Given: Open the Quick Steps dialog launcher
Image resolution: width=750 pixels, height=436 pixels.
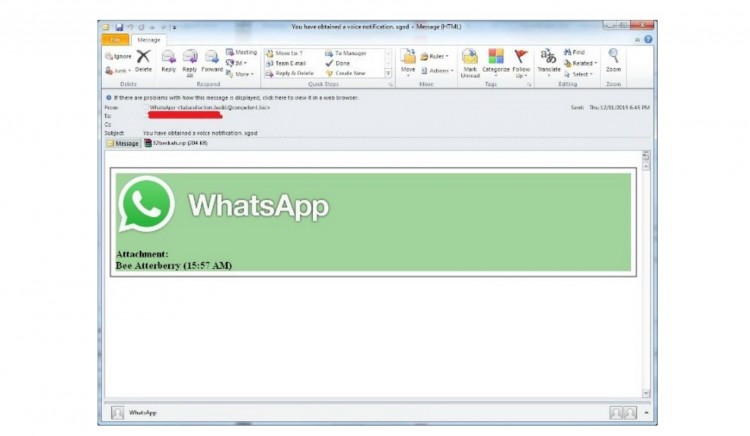Looking at the screenshot, I should tap(390, 85).
